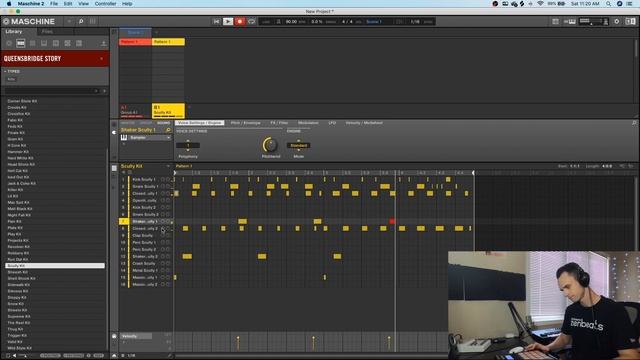Toggle the mixer view icon in header

click(93, 21)
